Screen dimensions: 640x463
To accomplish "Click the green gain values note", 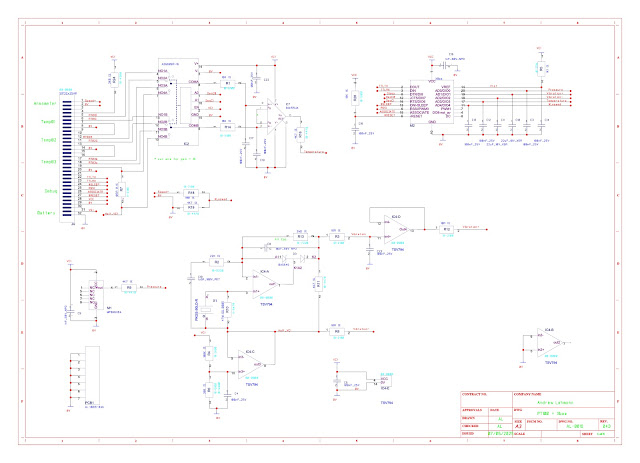I will (x=175, y=159).
